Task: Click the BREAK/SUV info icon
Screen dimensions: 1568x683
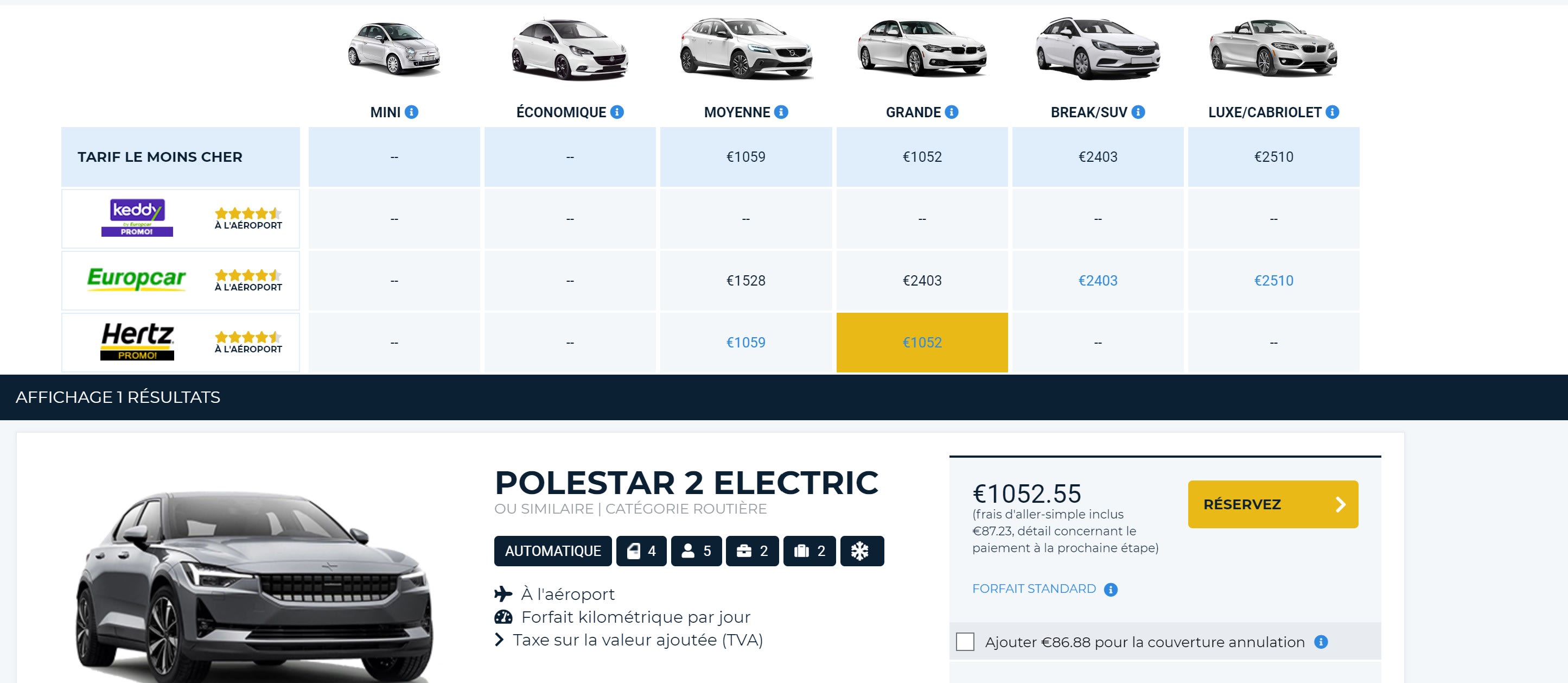Action: (x=1138, y=112)
